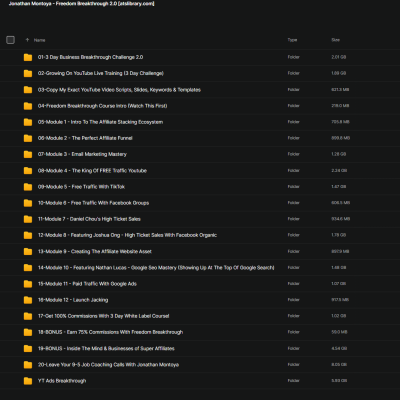Viewport: 400px width, 400px height.
Task: Select '03-Copy My Exact YouTube Video Scripts' name
Action: point(119,90)
